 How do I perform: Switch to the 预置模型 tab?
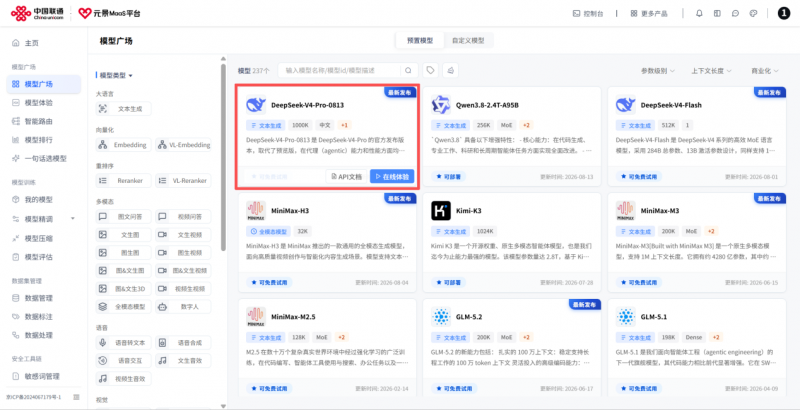[x=419, y=40]
